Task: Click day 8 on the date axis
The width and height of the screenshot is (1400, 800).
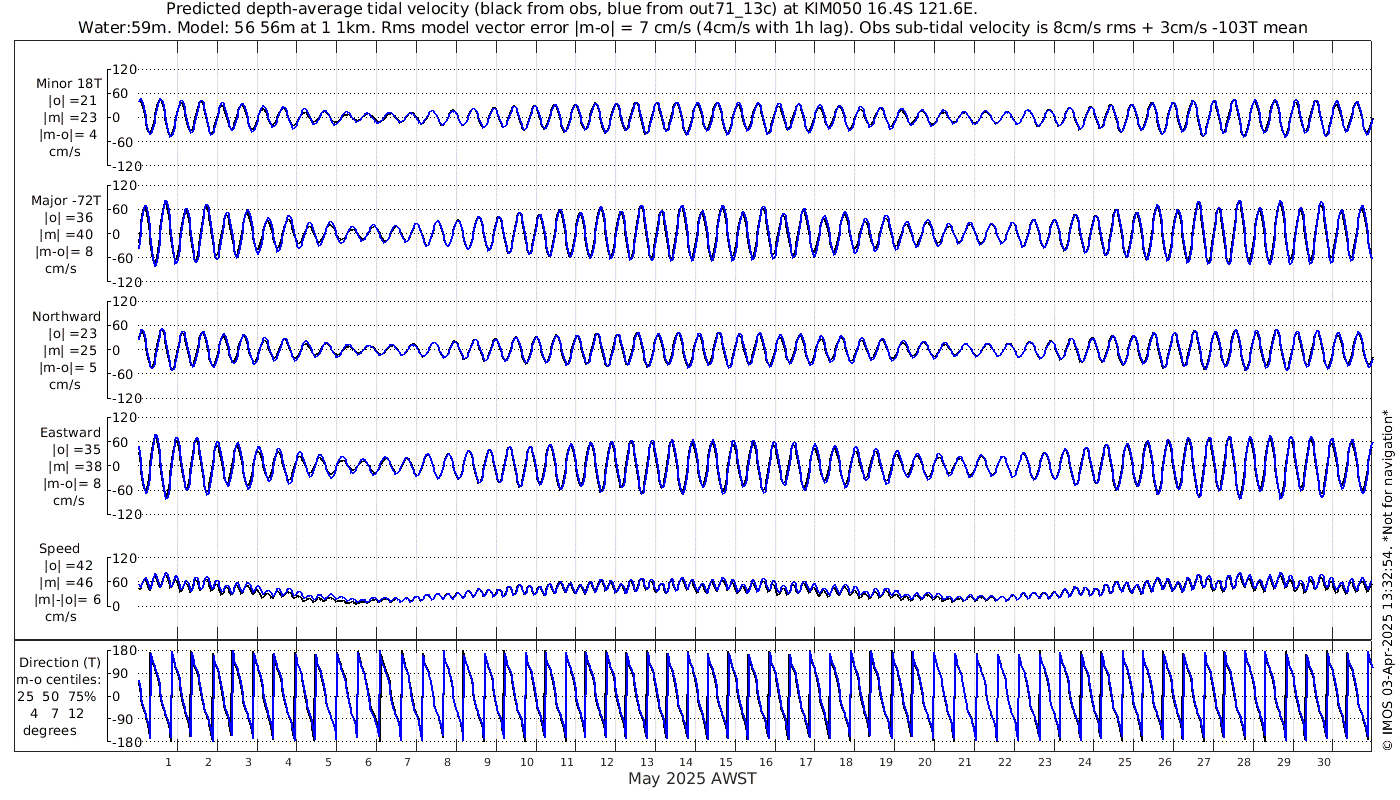Action: pos(447,762)
